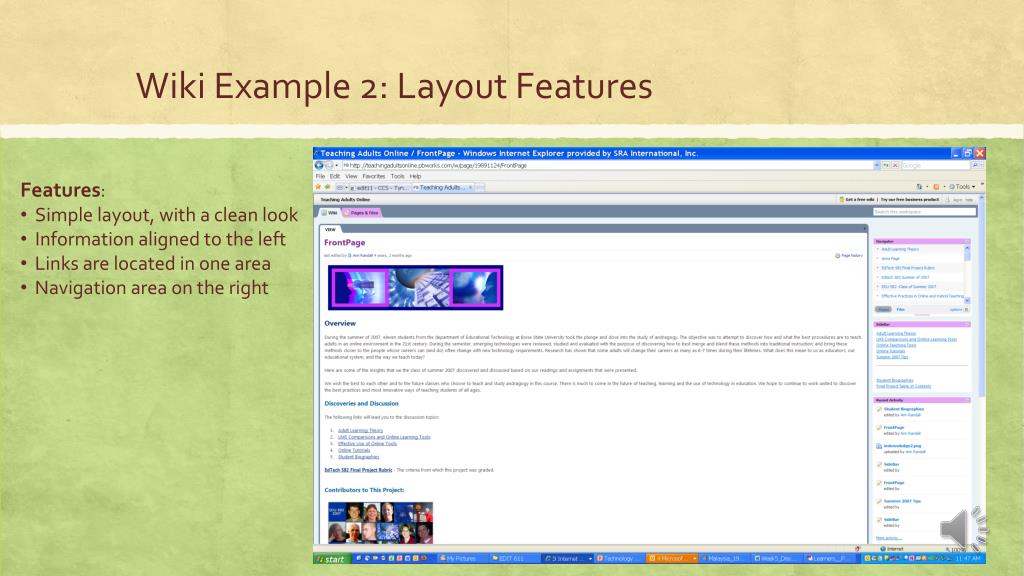This screenshot has width=1024, height=576.
Task: Open the EdTech 582 Final Project Rubric link
Action: click(x=359, y=470)
